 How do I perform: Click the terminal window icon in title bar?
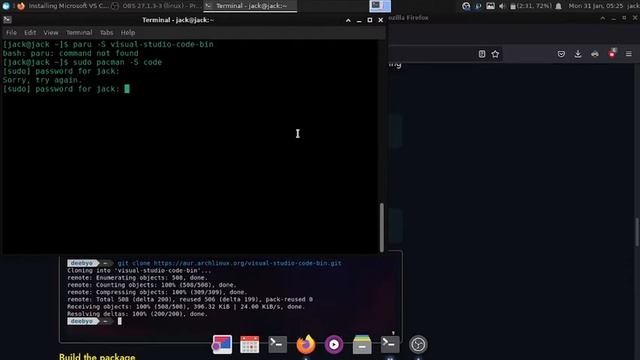coord(7,20)
